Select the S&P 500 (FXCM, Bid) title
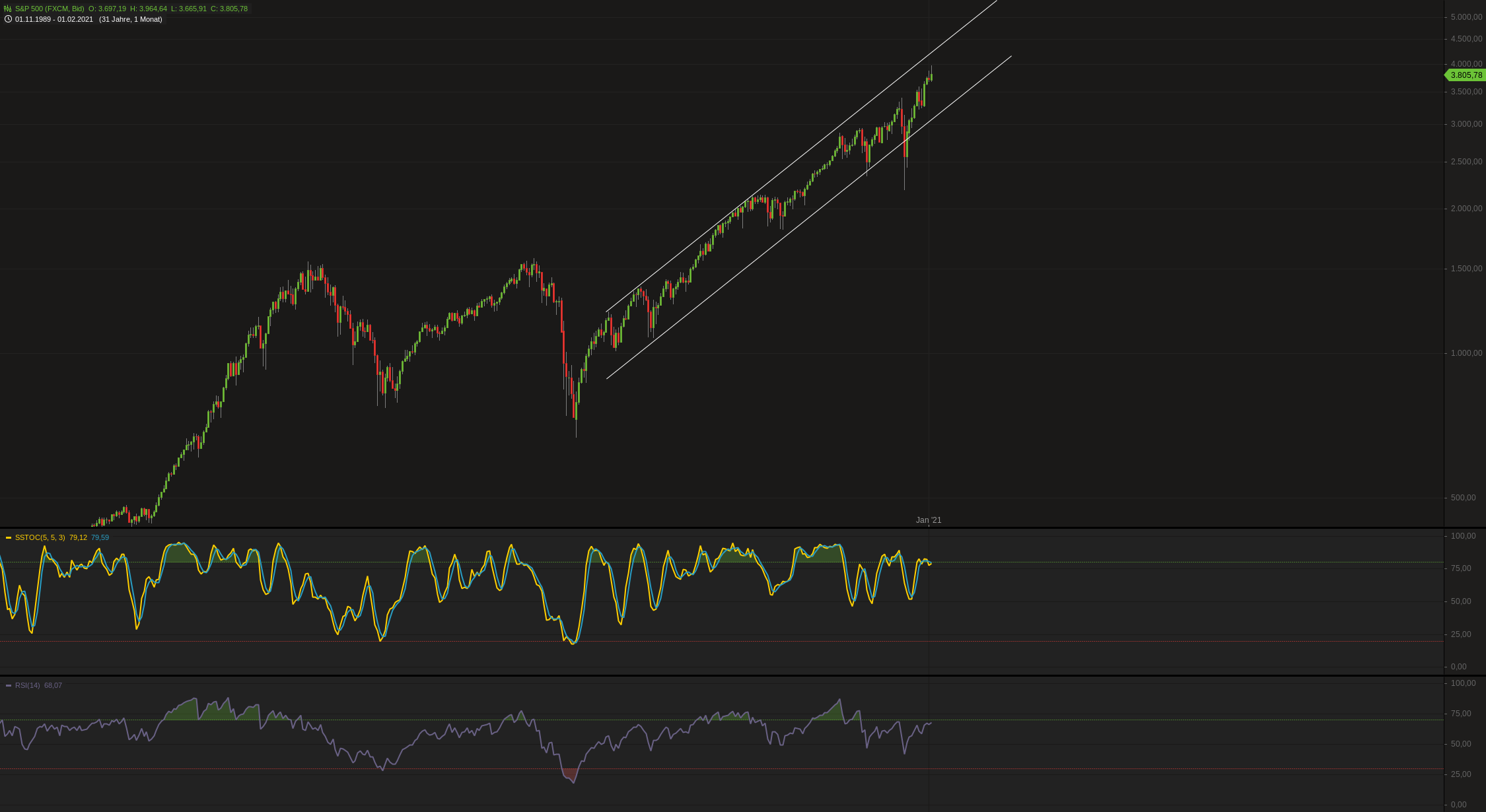The height and width of the screenshot is (812, 1486). coord(50,9)
